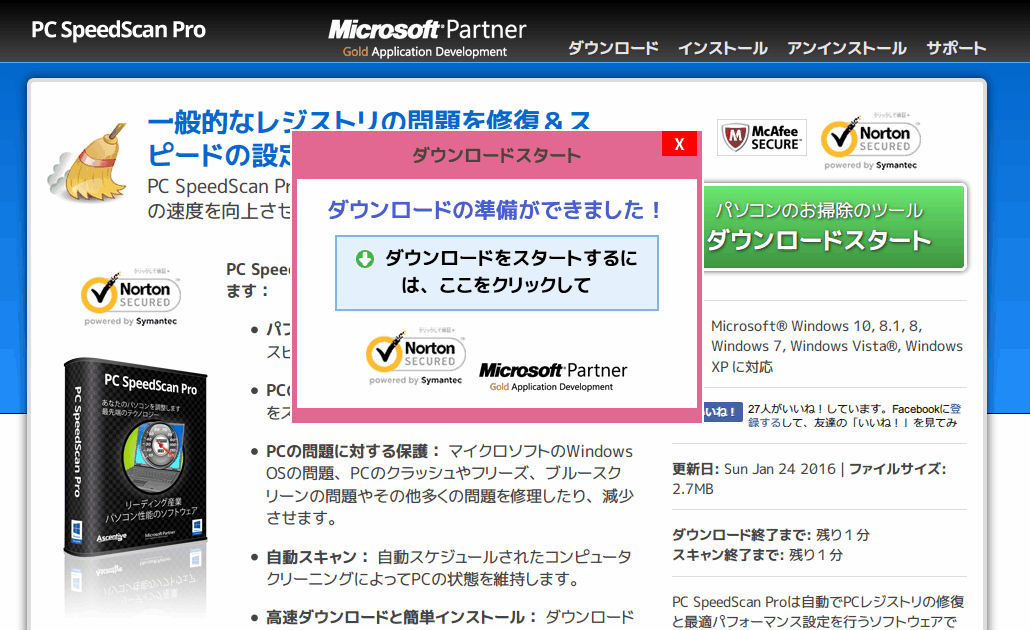This screenshot has width=1030, height=630.
Task: Click the Norton seal inside the download dialog
Action: point(414,356)
